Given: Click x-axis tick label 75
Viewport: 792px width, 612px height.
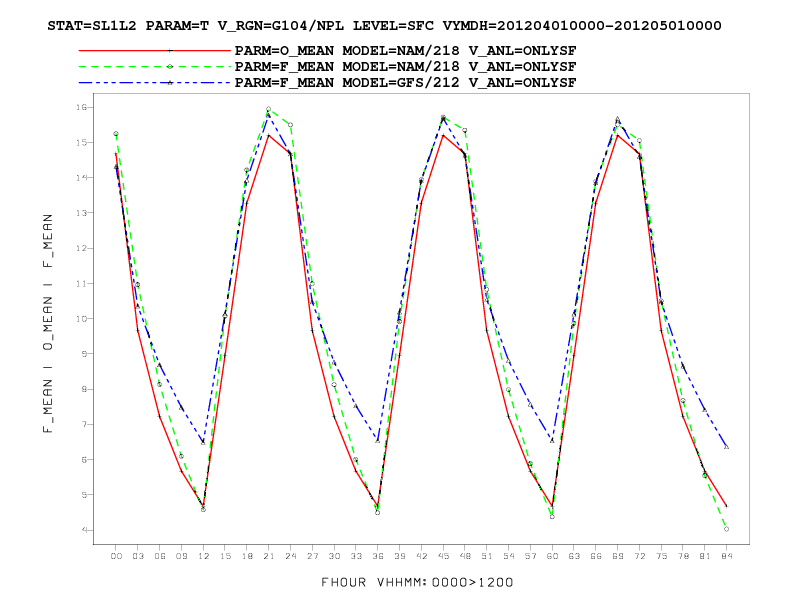Looking at the screenshot, I should click(x=661, y=556).
